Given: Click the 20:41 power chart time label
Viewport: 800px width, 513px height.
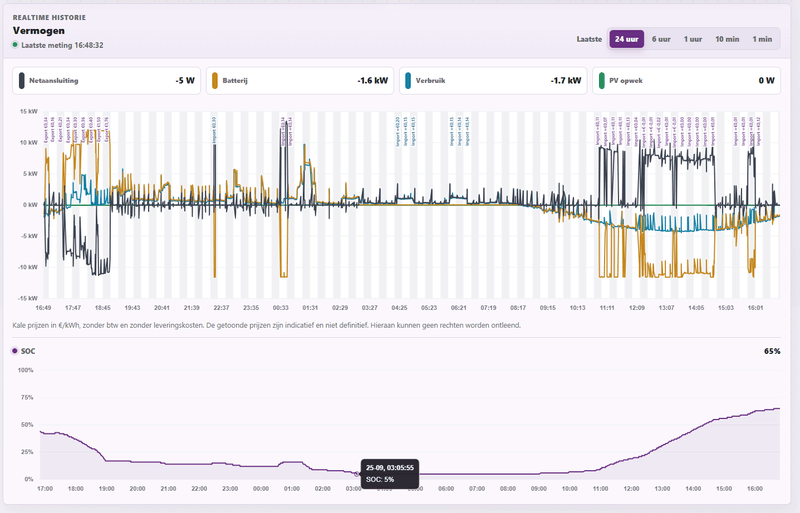Looking at the screenshot, I should (x=162, y=308).
